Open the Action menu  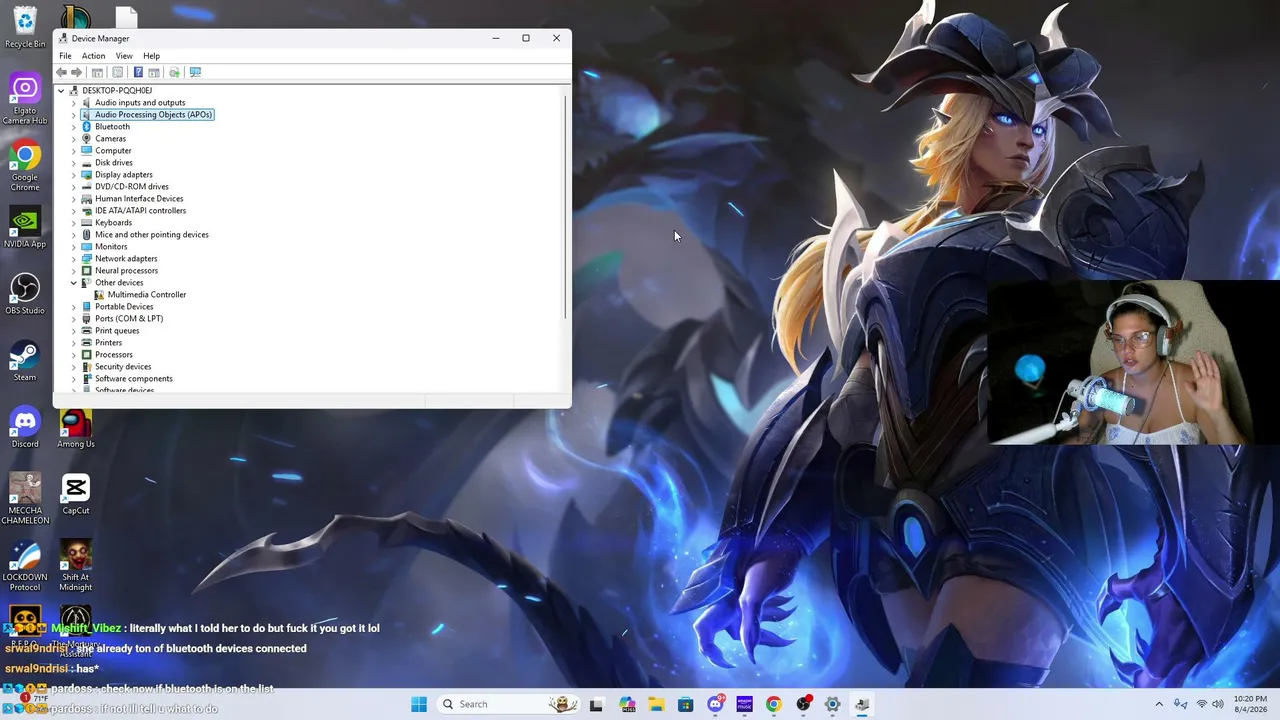pos(93,56)
